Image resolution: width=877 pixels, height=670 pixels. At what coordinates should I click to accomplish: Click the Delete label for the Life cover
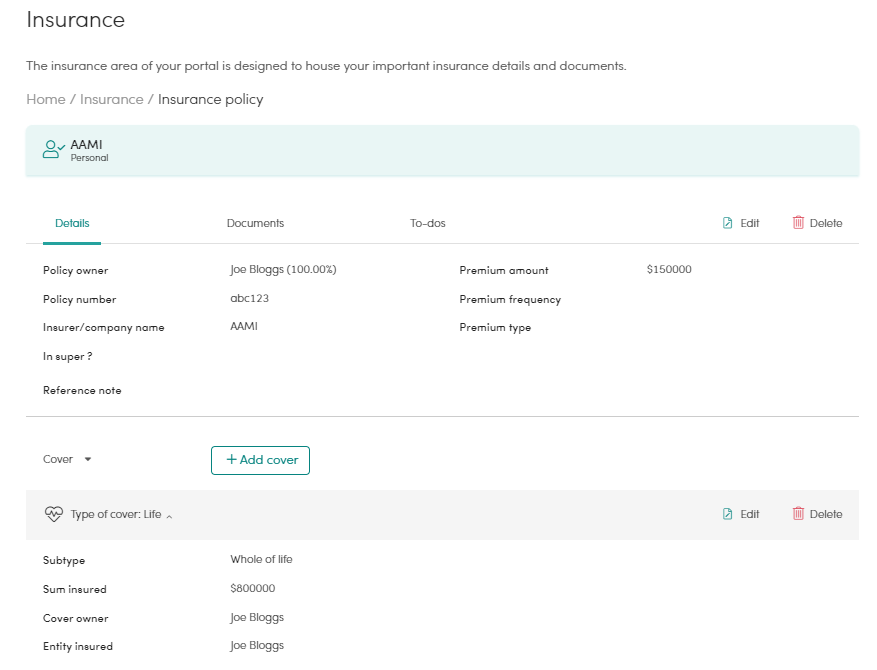pos(826,514)
